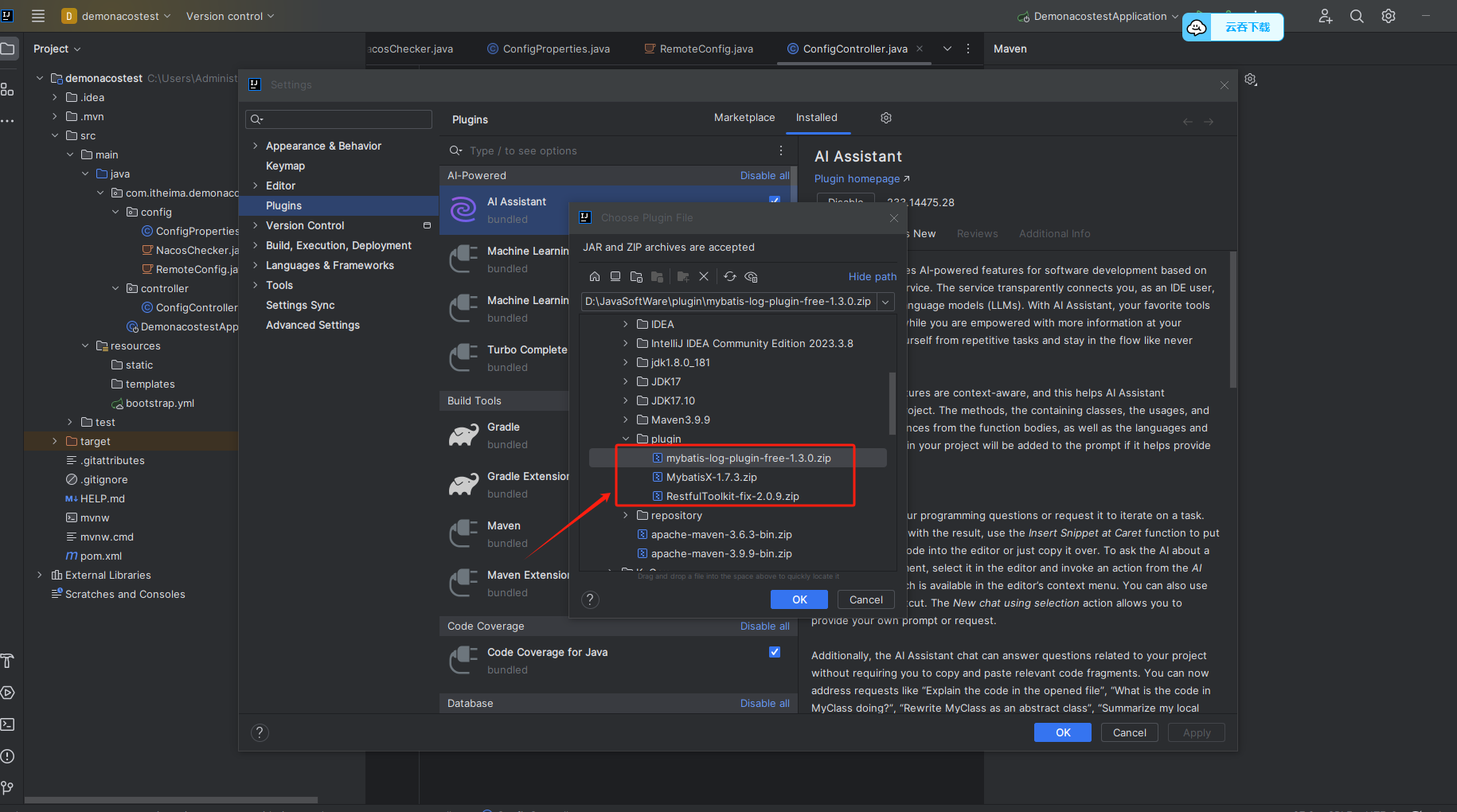
Task: Expand the target folder in Project tree
Action: pyautogui.click(x=54, y=441)
